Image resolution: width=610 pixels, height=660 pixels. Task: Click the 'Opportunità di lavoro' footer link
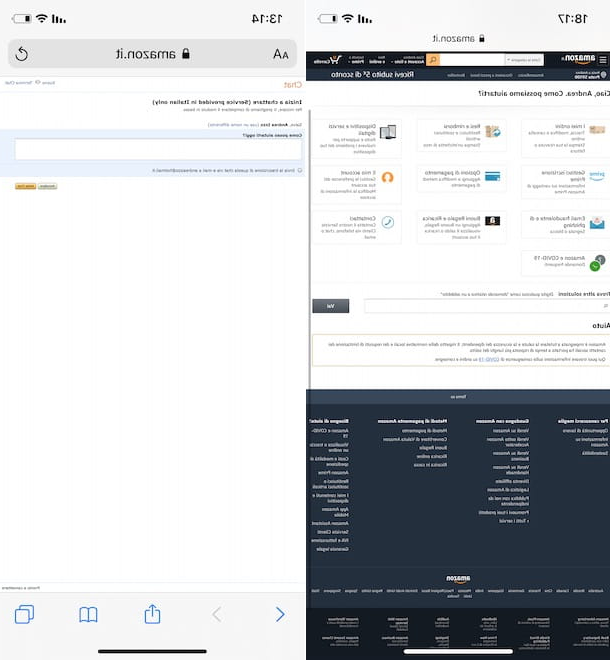pyautogui.click(x=585, y=431)
